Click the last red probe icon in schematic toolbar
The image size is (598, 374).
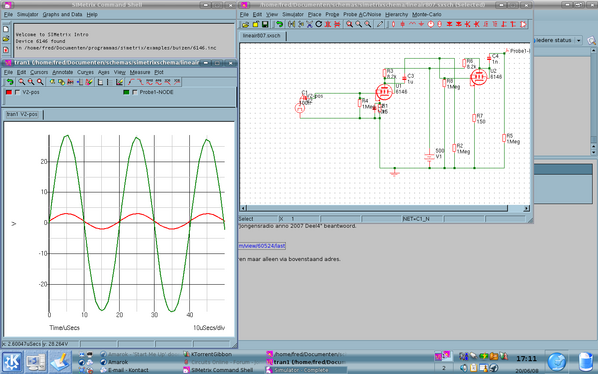tap(523, 24)
